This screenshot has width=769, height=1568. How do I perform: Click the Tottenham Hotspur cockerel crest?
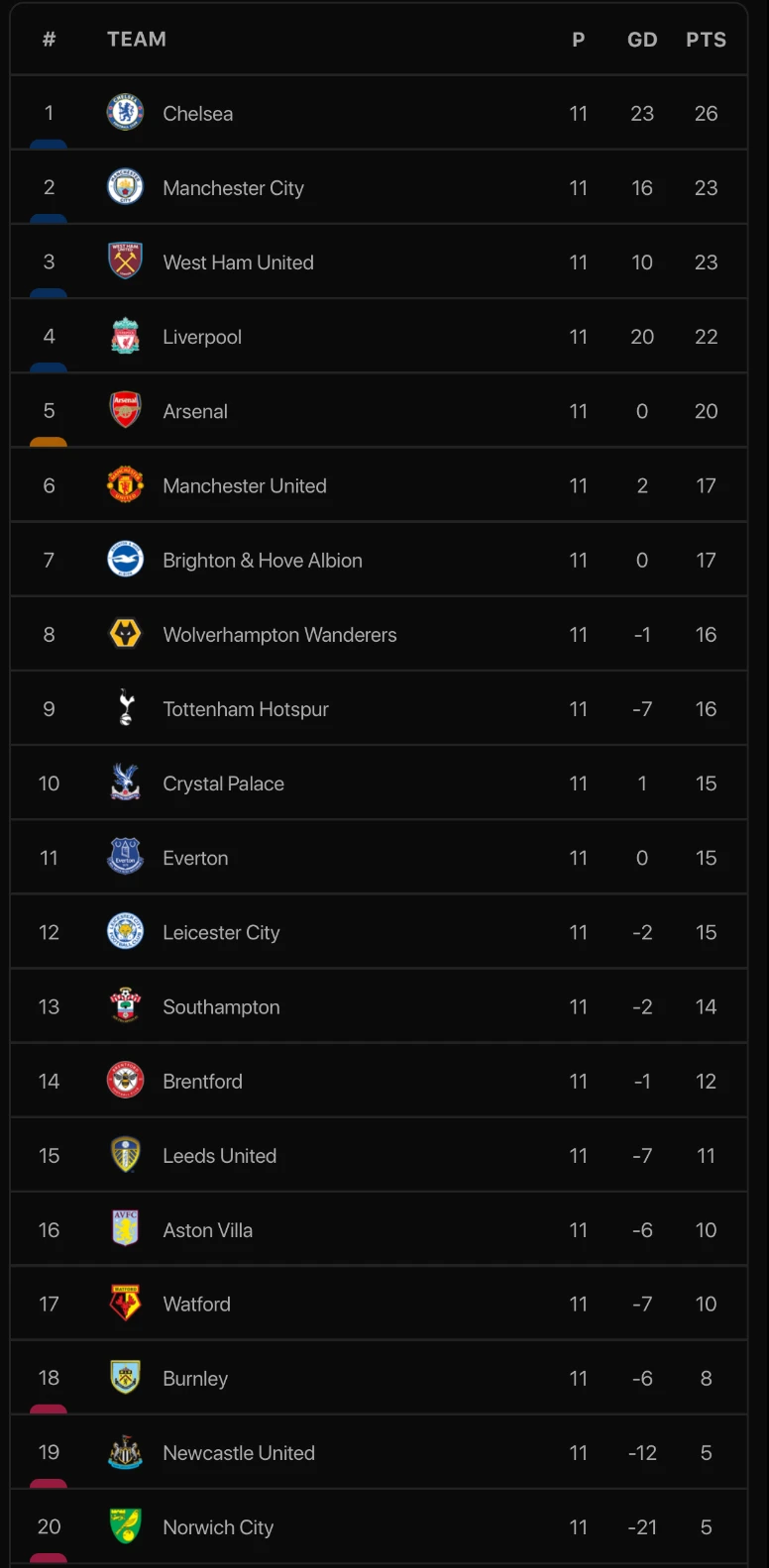click(125, 708)
